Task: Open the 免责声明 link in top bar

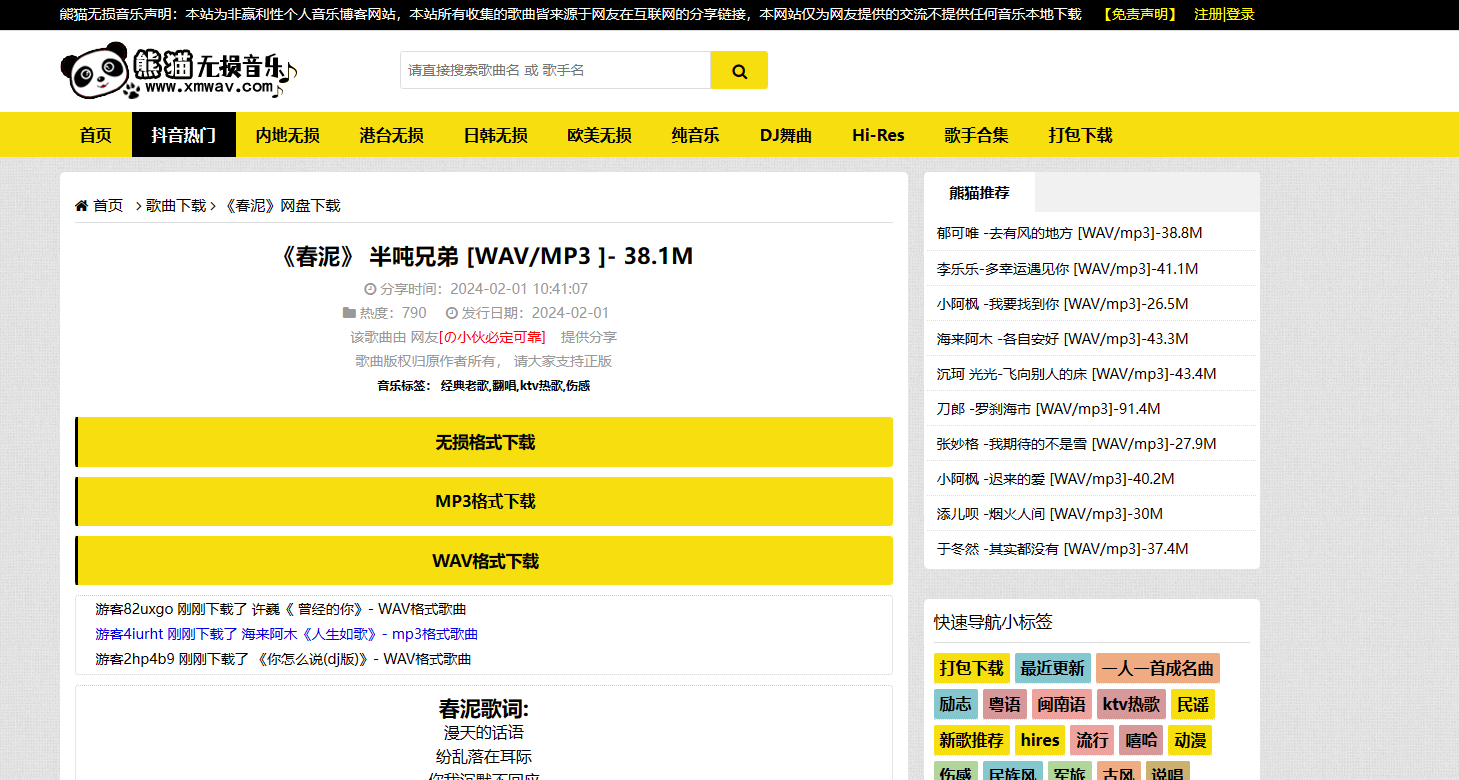Action: pos(1140,14)
